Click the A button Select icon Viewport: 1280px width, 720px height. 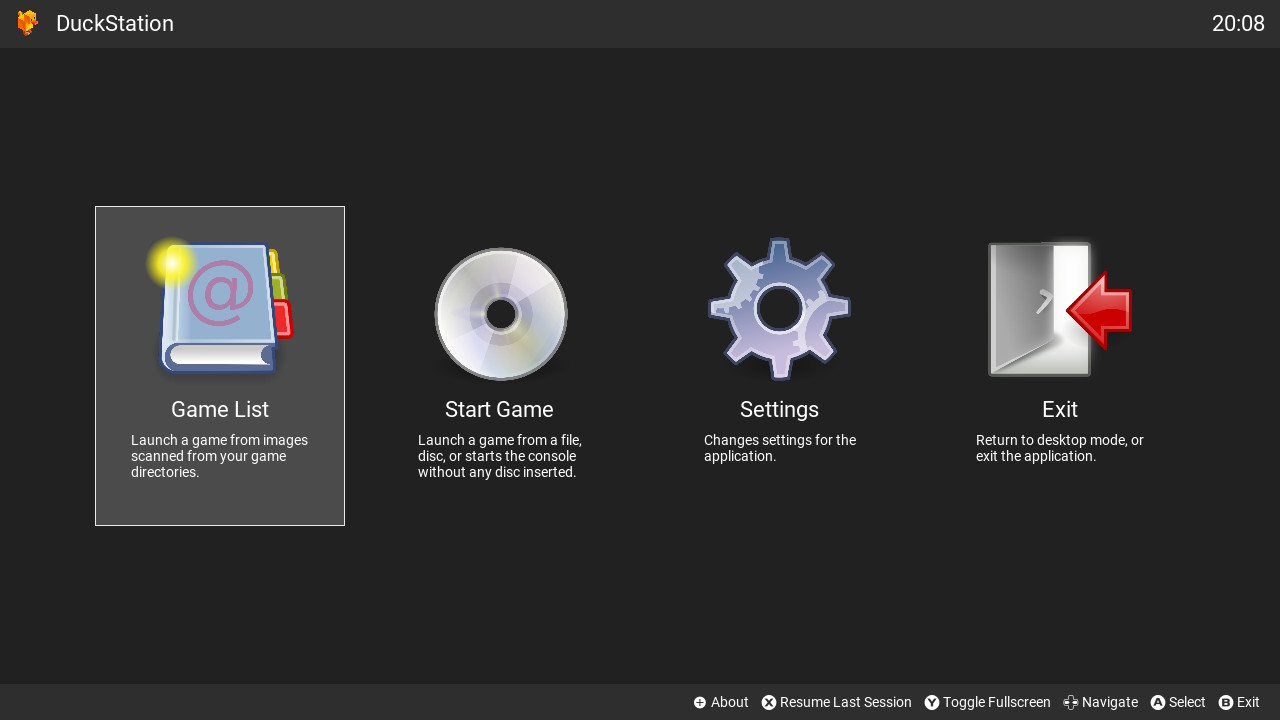pos(1158,702)
